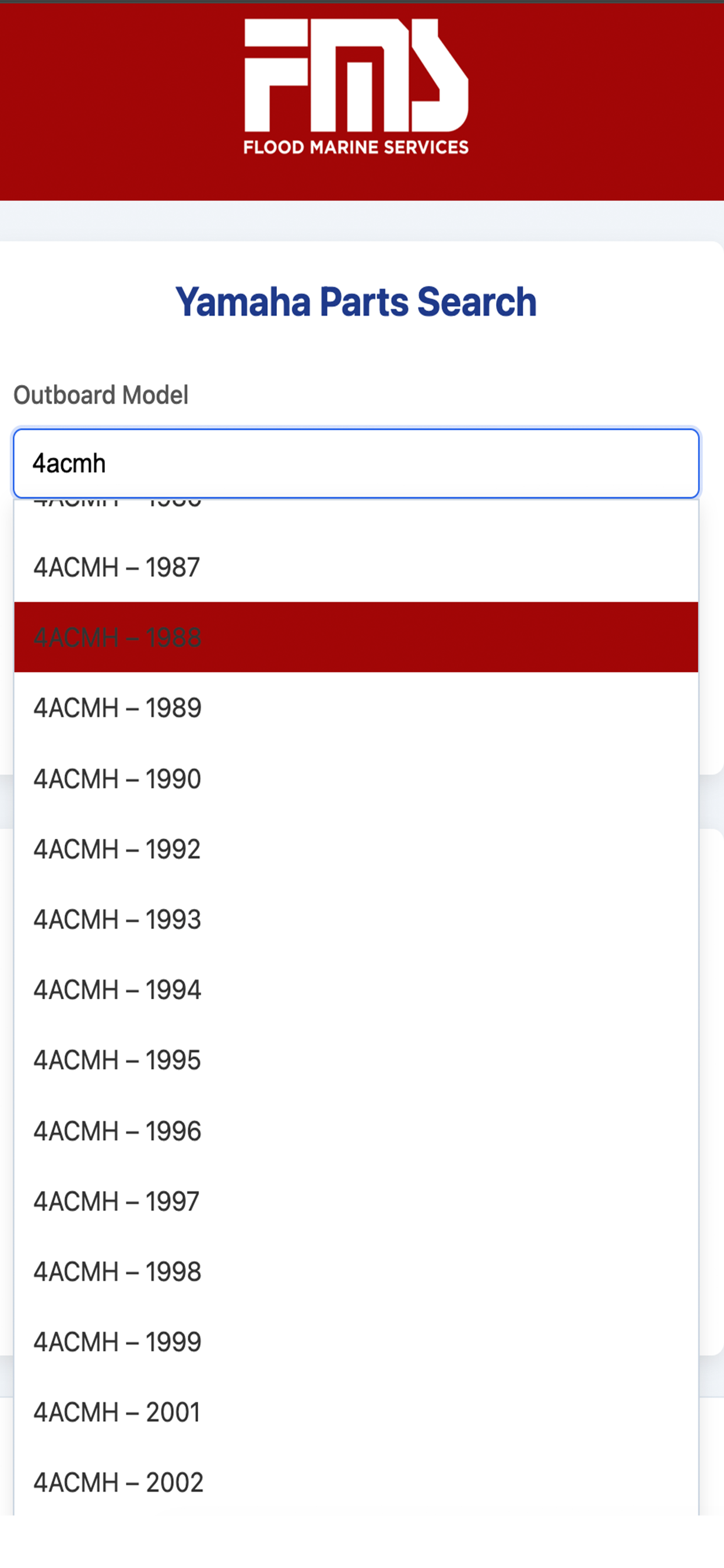Select 4ACMH – 1989 from suggestions
Viewport: 724px width, 1568px height.
point(356,708)
